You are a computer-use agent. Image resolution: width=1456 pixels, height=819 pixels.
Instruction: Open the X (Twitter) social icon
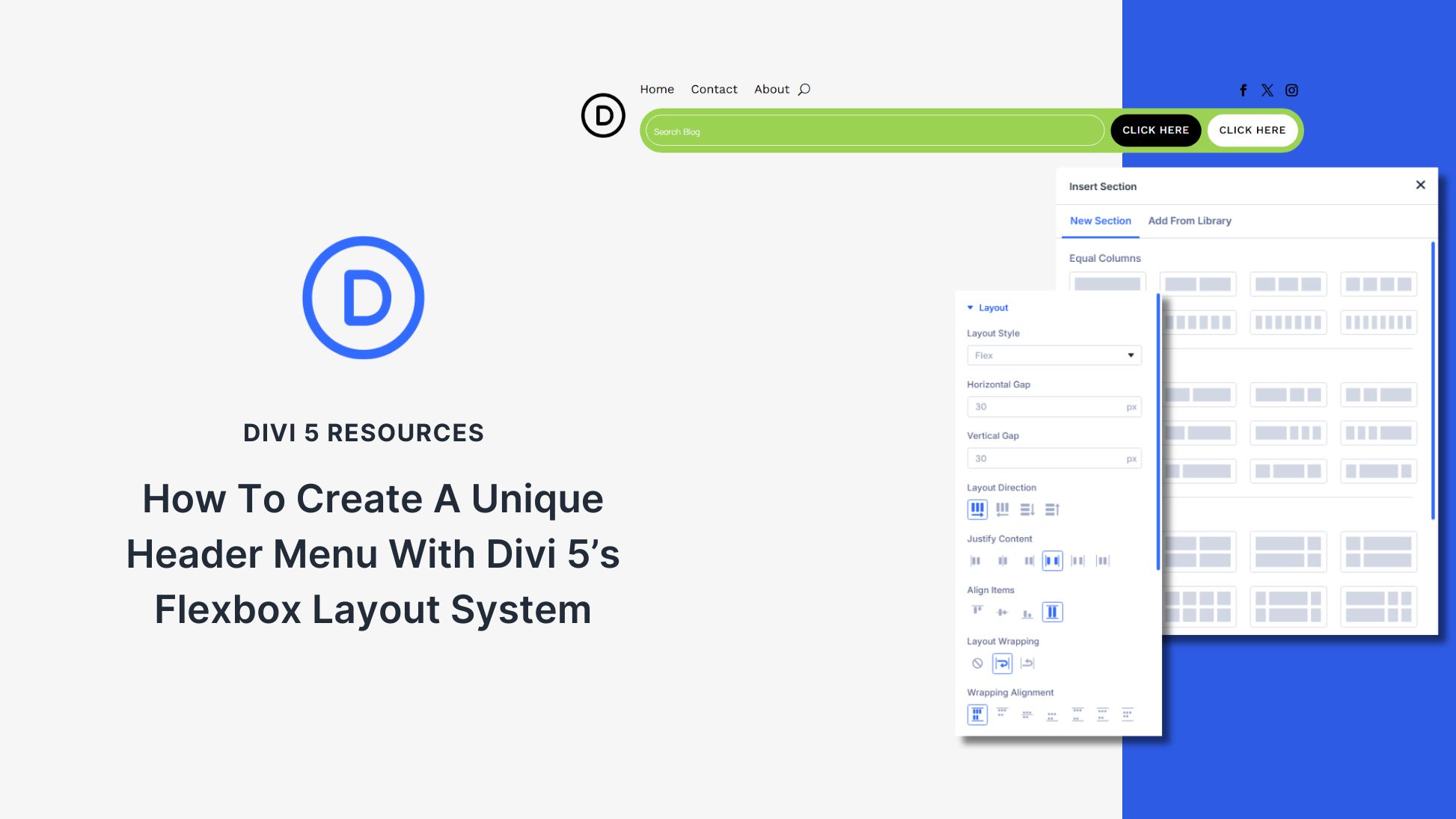(x=1267, y=90)
